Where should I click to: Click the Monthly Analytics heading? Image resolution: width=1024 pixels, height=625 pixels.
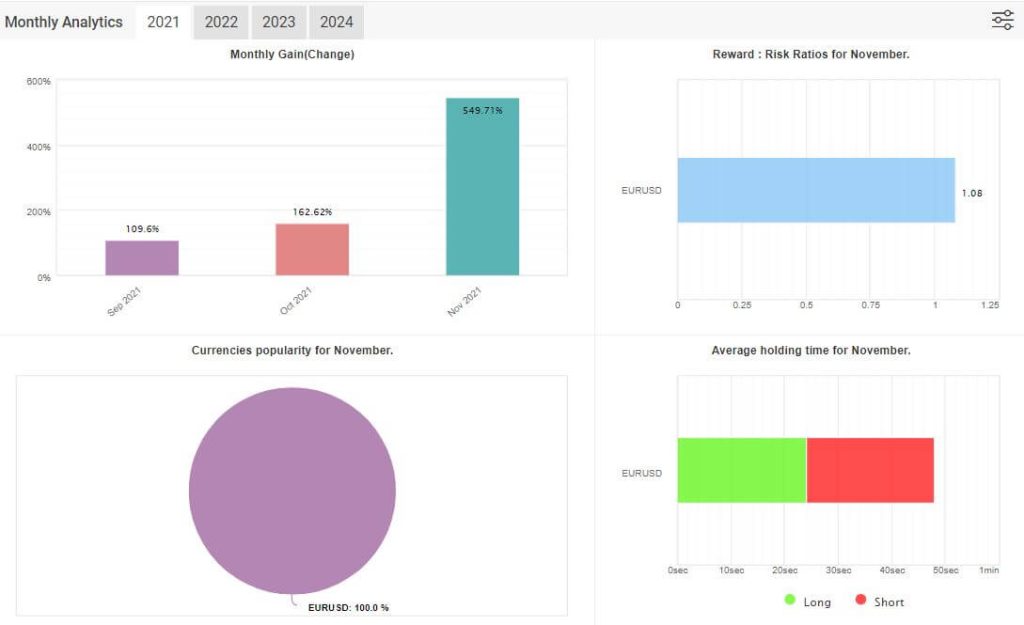[64, 22]
